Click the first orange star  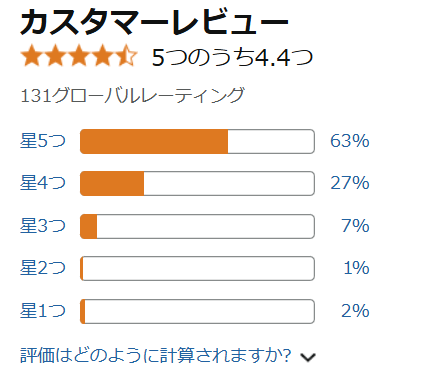32,56
